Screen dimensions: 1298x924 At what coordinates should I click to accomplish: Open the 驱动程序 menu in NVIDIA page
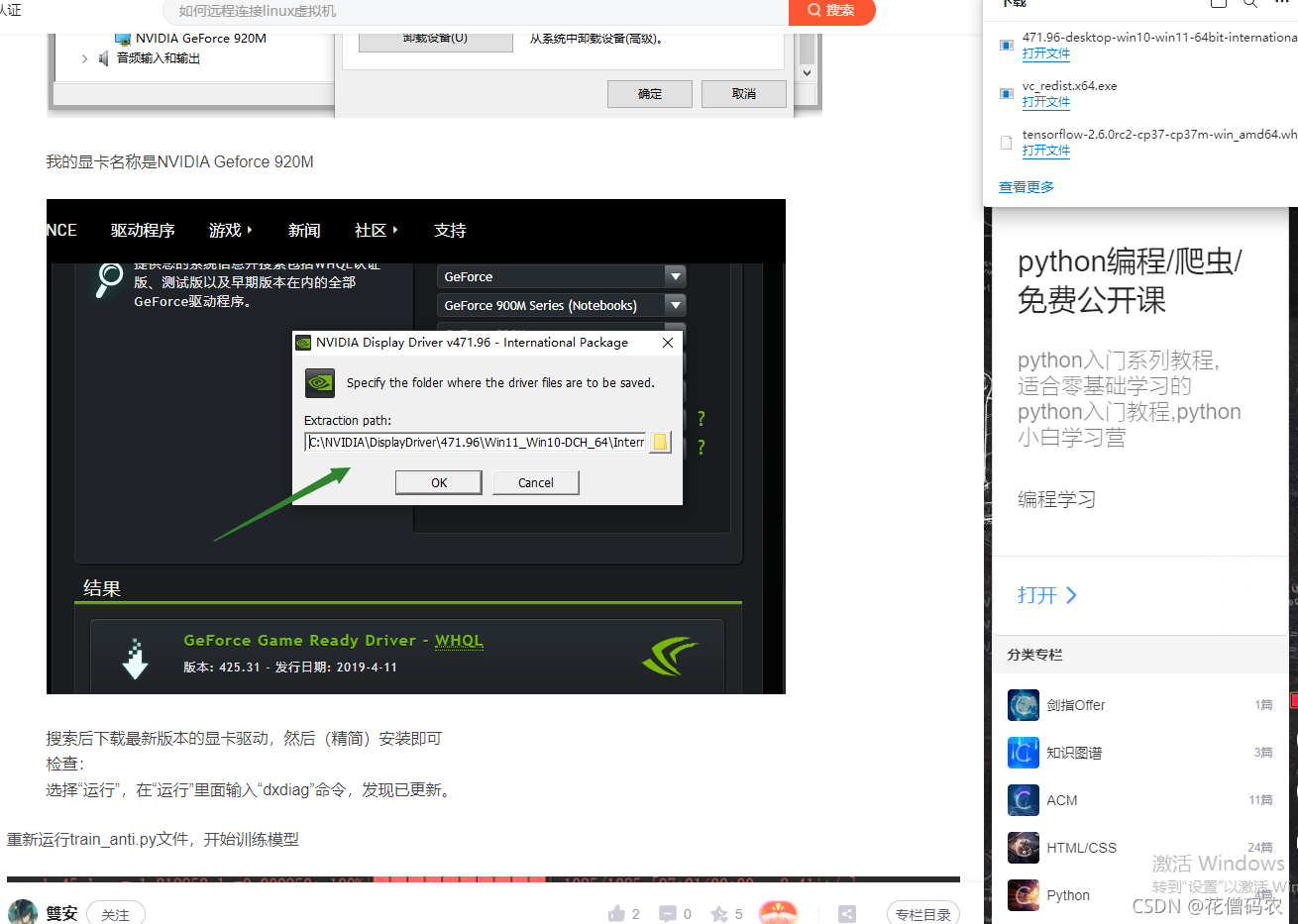pos(143,230)
